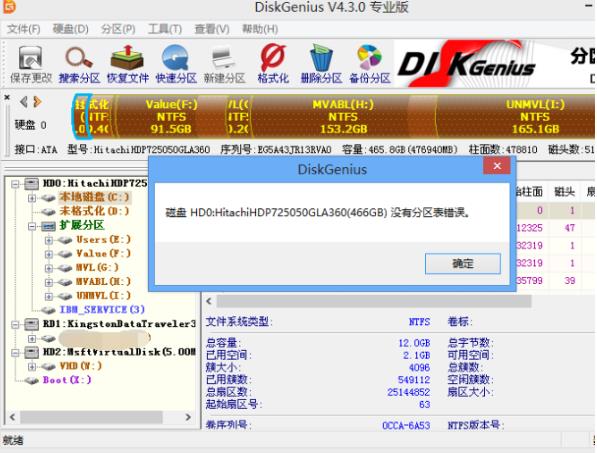Click the volume serial 0CCA-6A53 value

(x=406, y=426)
